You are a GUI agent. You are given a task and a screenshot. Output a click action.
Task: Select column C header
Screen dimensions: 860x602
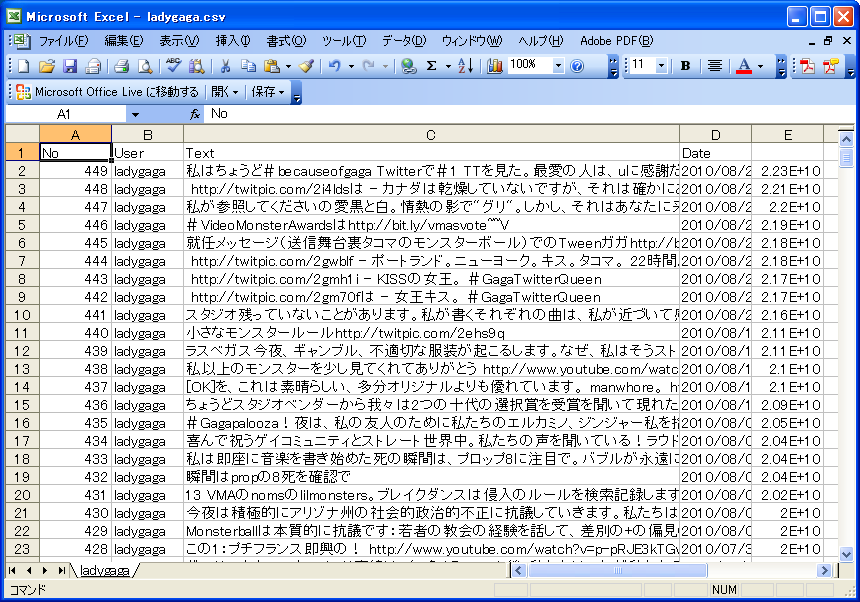[431, 135]
